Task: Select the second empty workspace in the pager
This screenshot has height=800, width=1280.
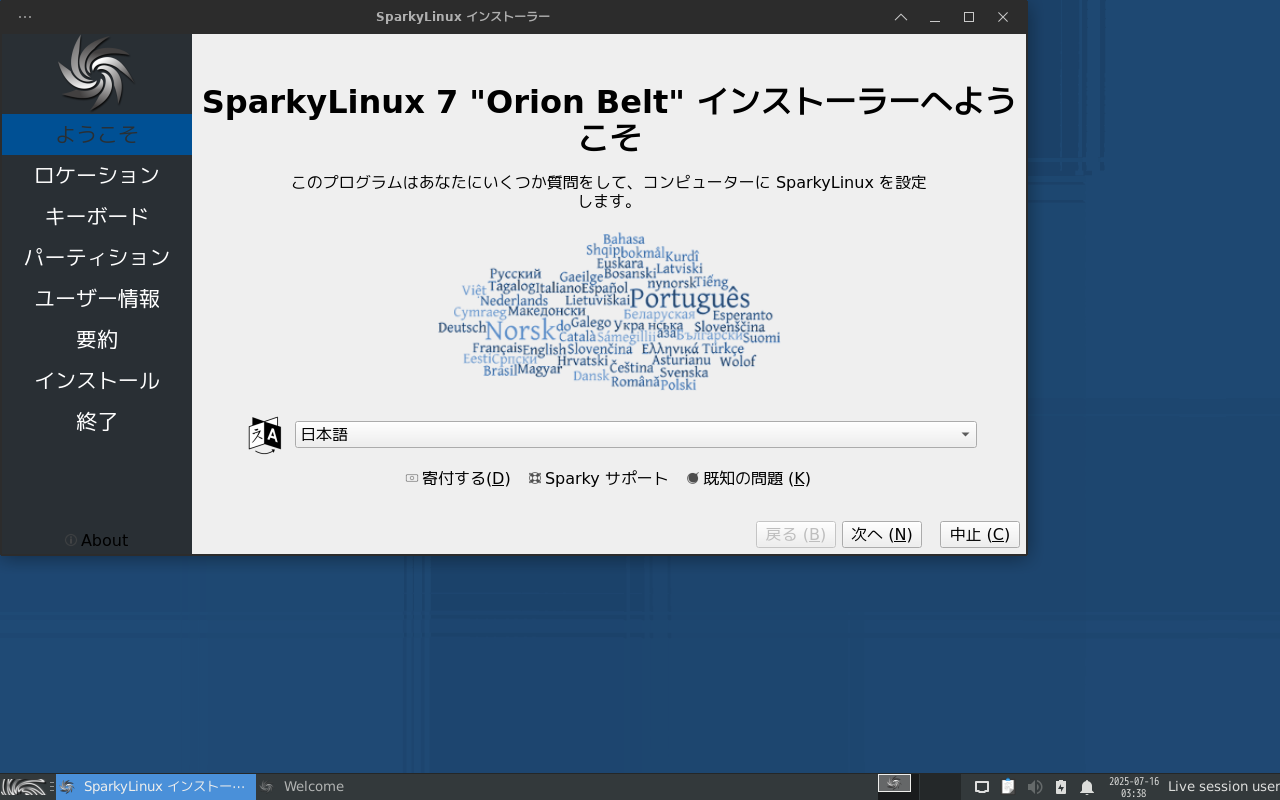Action: (x=938, y=785)
